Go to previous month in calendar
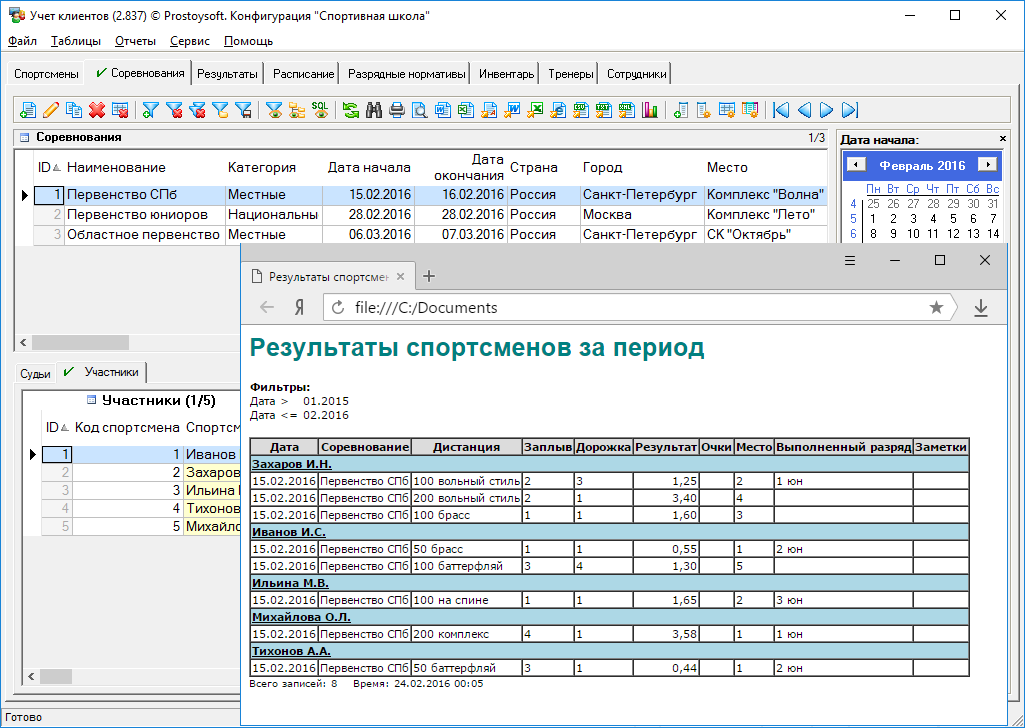1025x728 pixels. [855, 165]
